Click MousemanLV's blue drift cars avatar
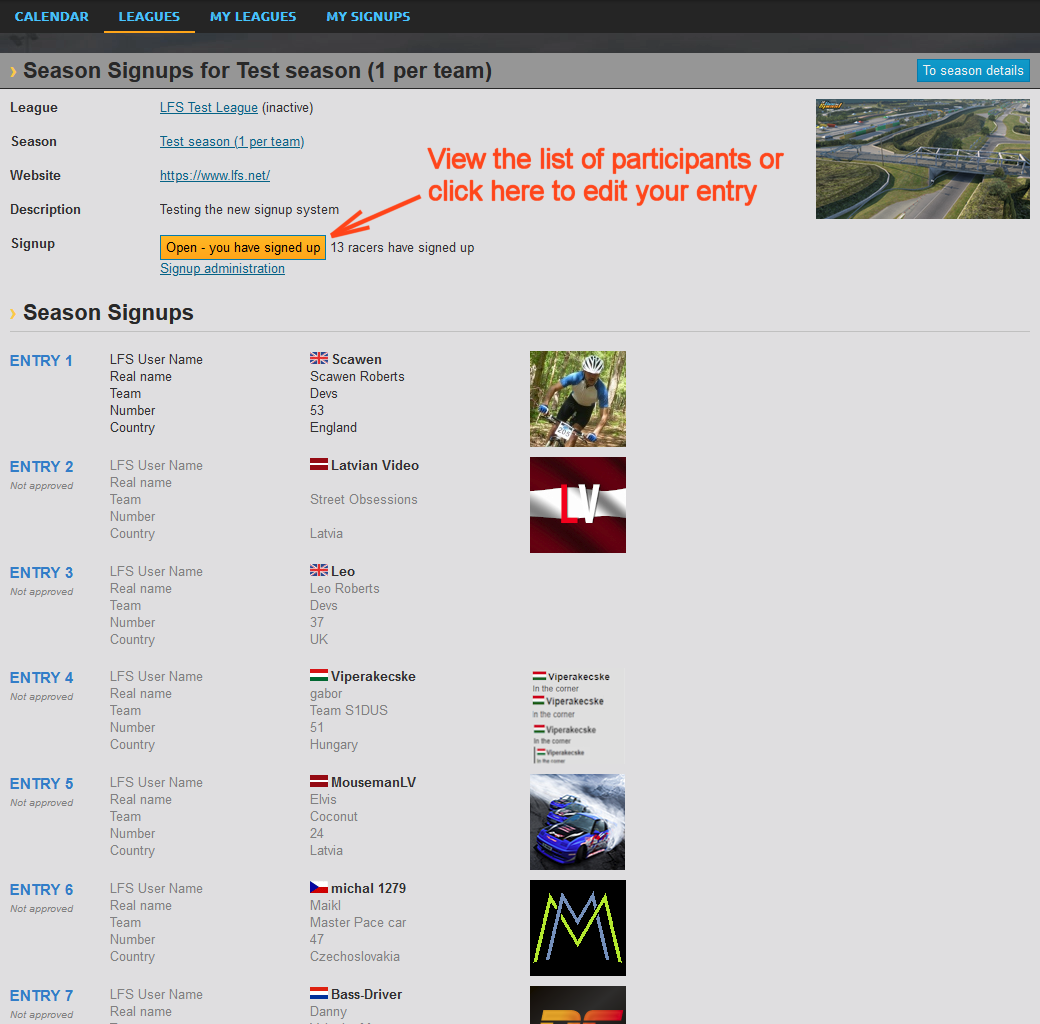Screen dimensions: 1040x1024 578,822
